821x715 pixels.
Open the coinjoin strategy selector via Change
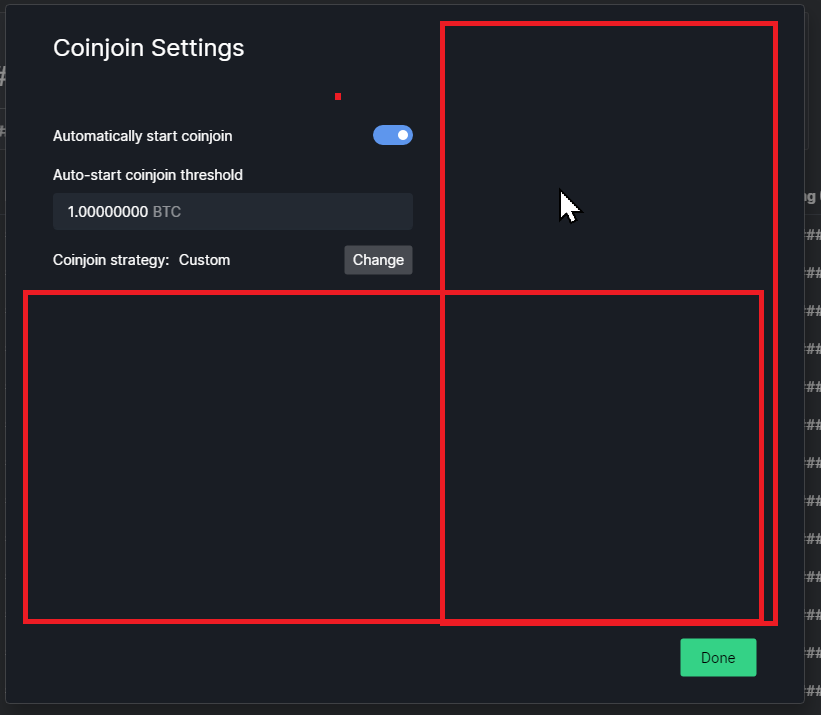pyautogui.click(x=378, y=259)
